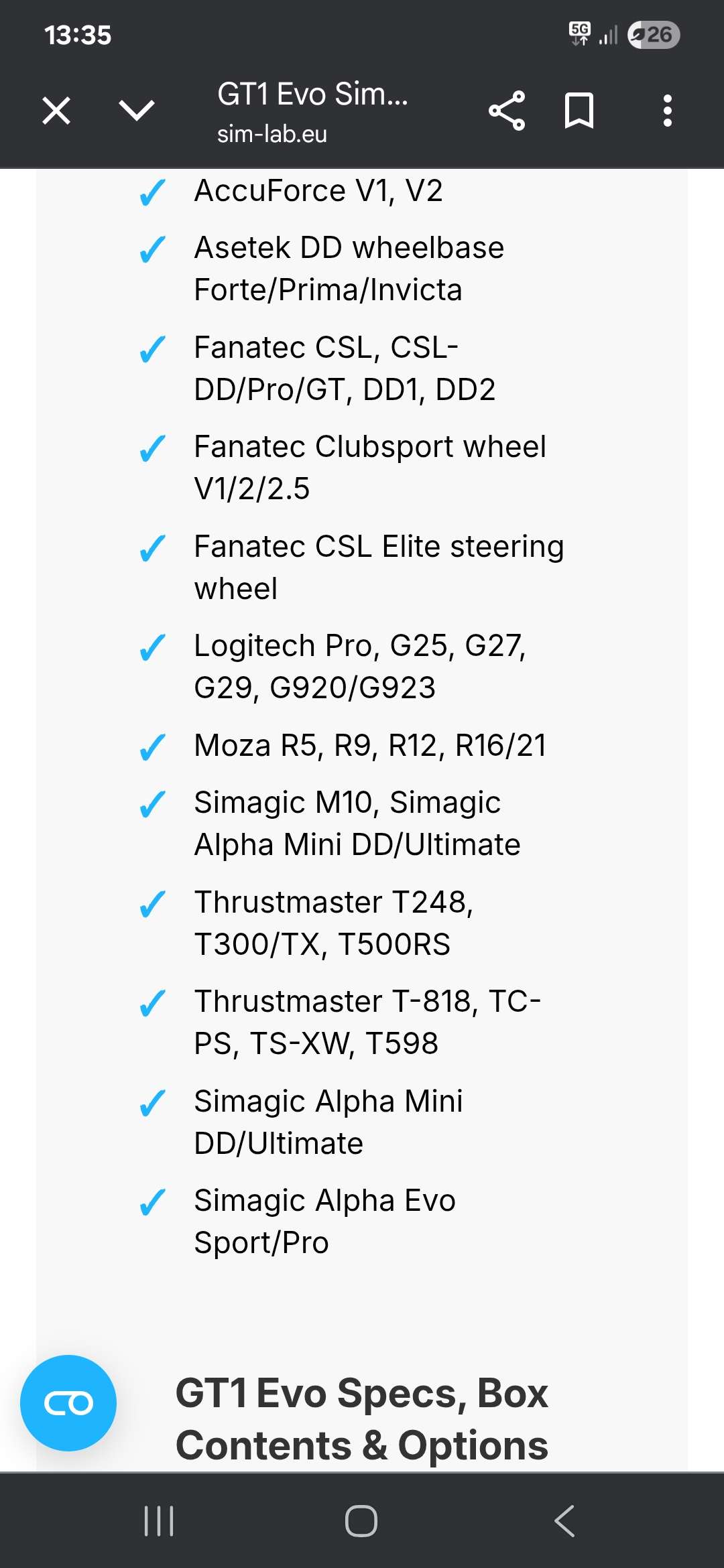Tap the GT1 Evo Sim... page title

312,94
